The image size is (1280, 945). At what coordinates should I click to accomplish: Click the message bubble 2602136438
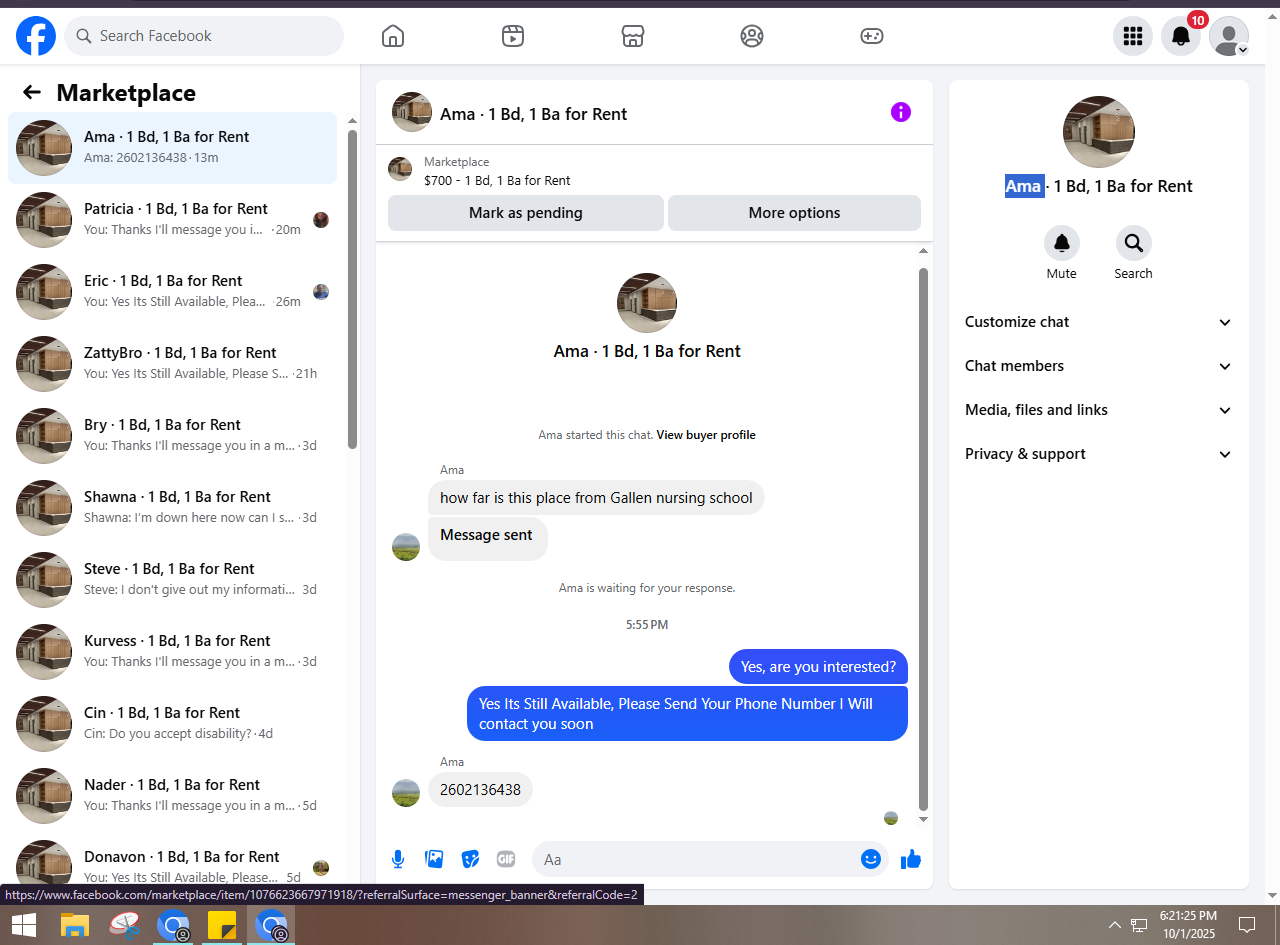(480, 790)
